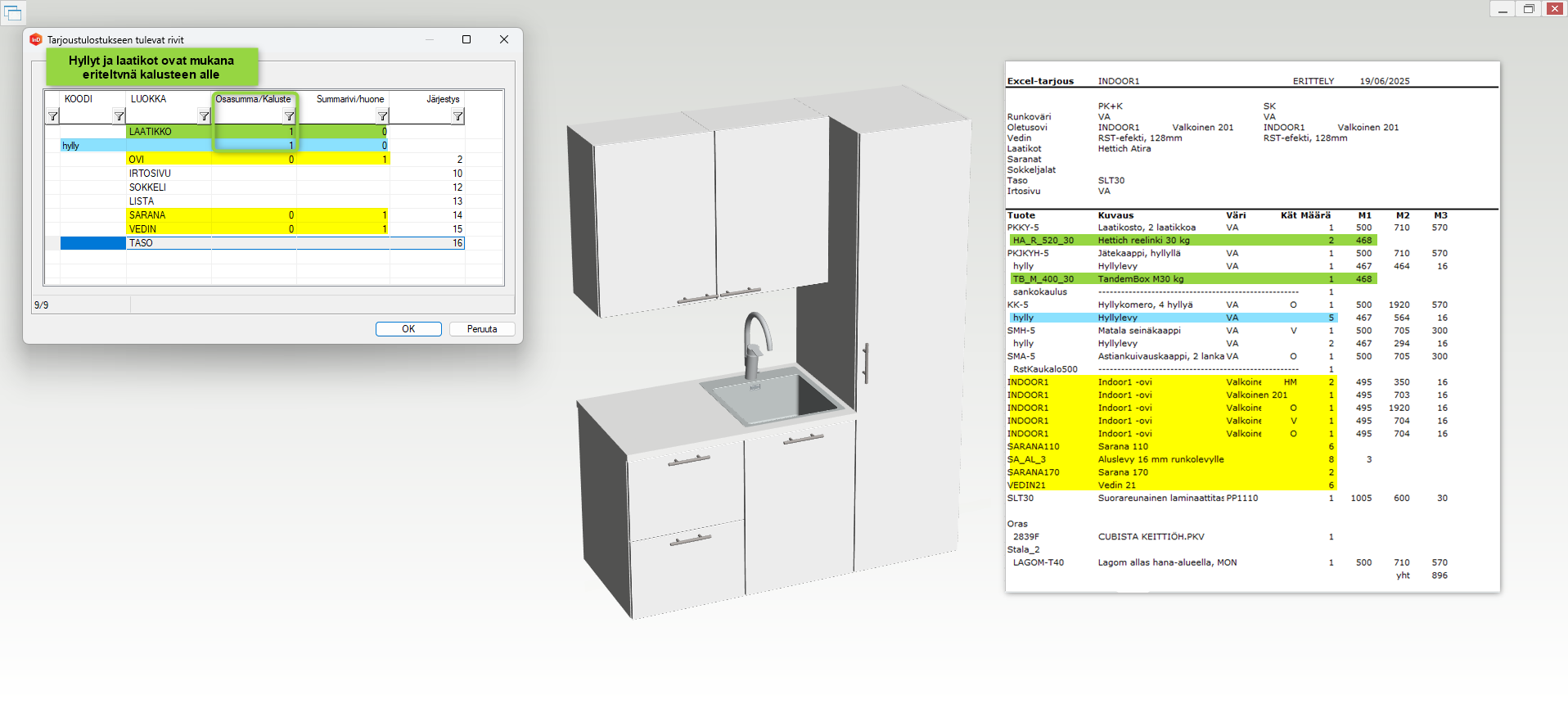Viewport: 1568px width, 704px height.
Task: Click the LUOKKA column header
Action: click(149, 99)
